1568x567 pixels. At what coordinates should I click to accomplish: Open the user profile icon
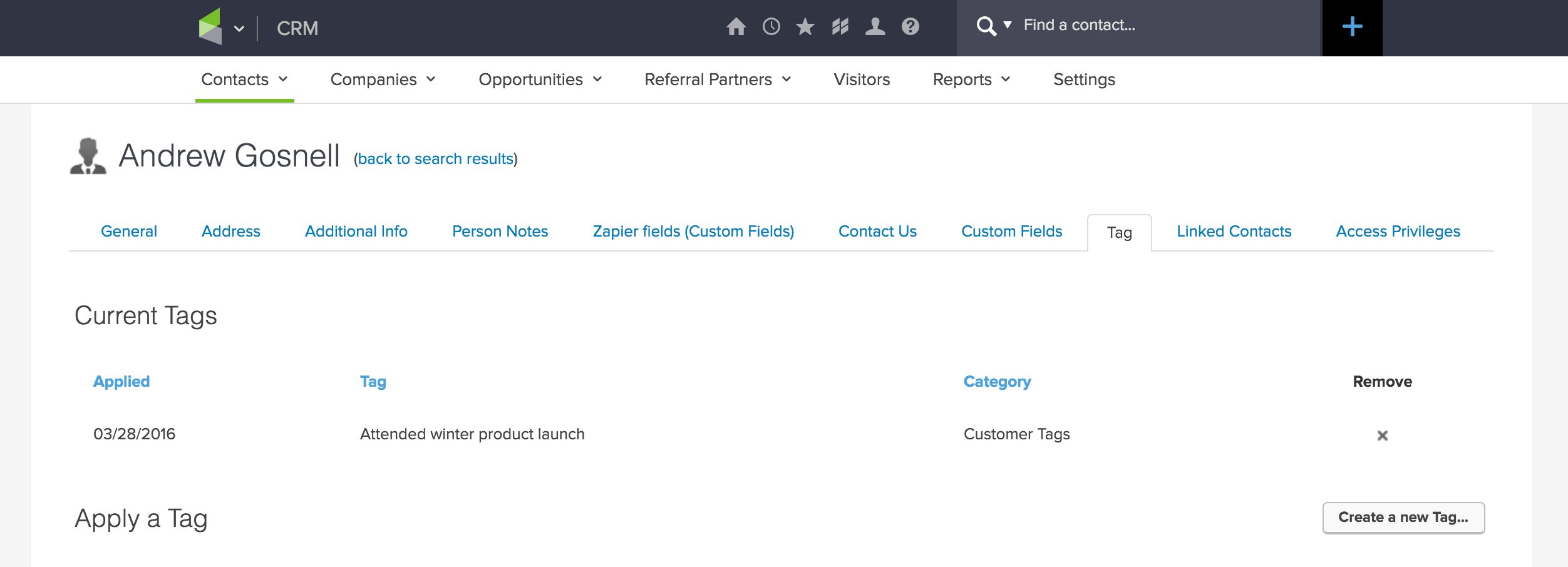pyautogui.click(x=875, y=26)
